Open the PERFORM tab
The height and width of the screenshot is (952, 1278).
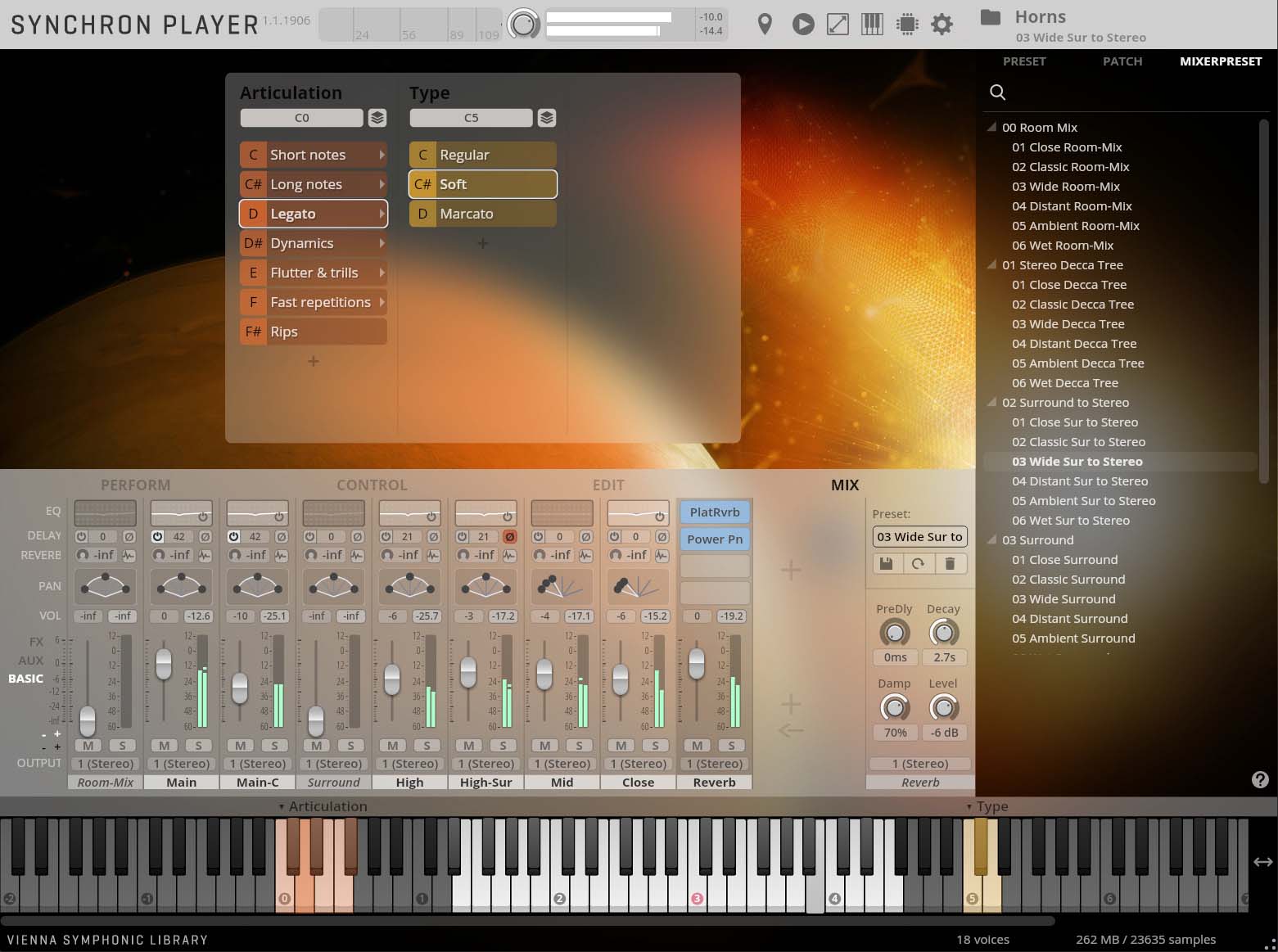[135, 485]
